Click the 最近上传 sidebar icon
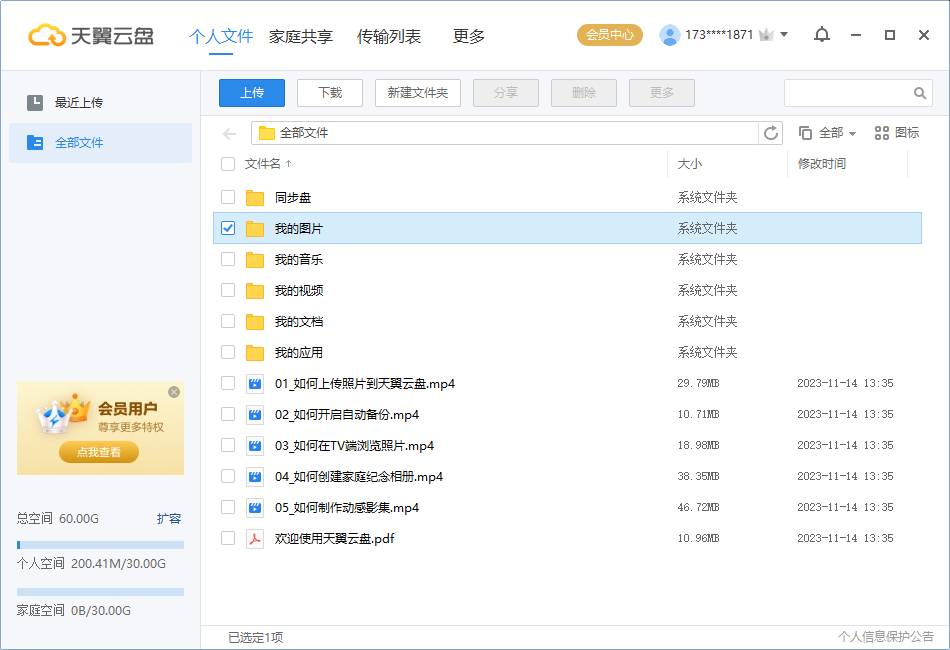 (33, 100)
